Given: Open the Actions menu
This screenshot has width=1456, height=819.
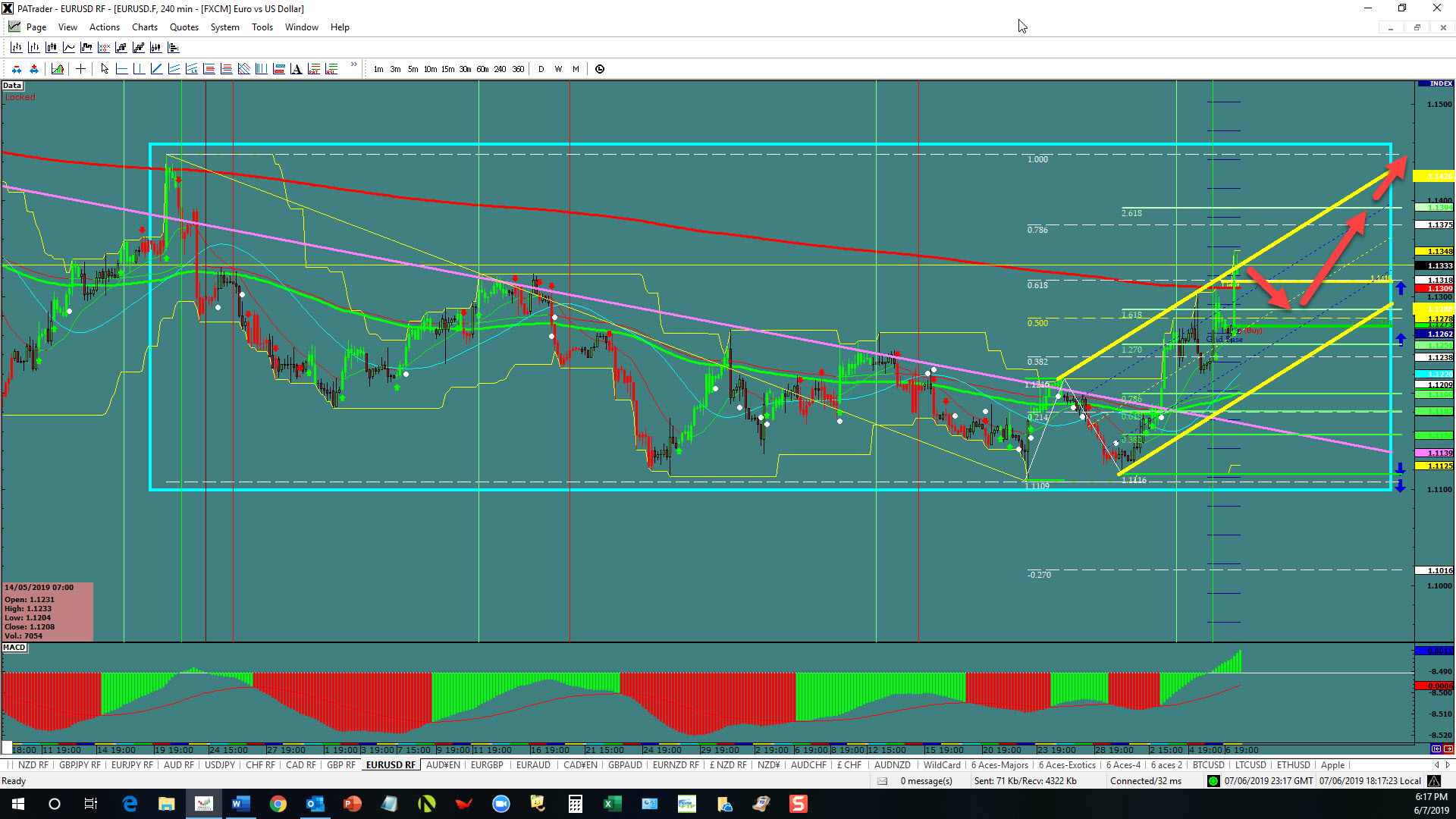Looking at the screenshot, I should coord(105,27).
